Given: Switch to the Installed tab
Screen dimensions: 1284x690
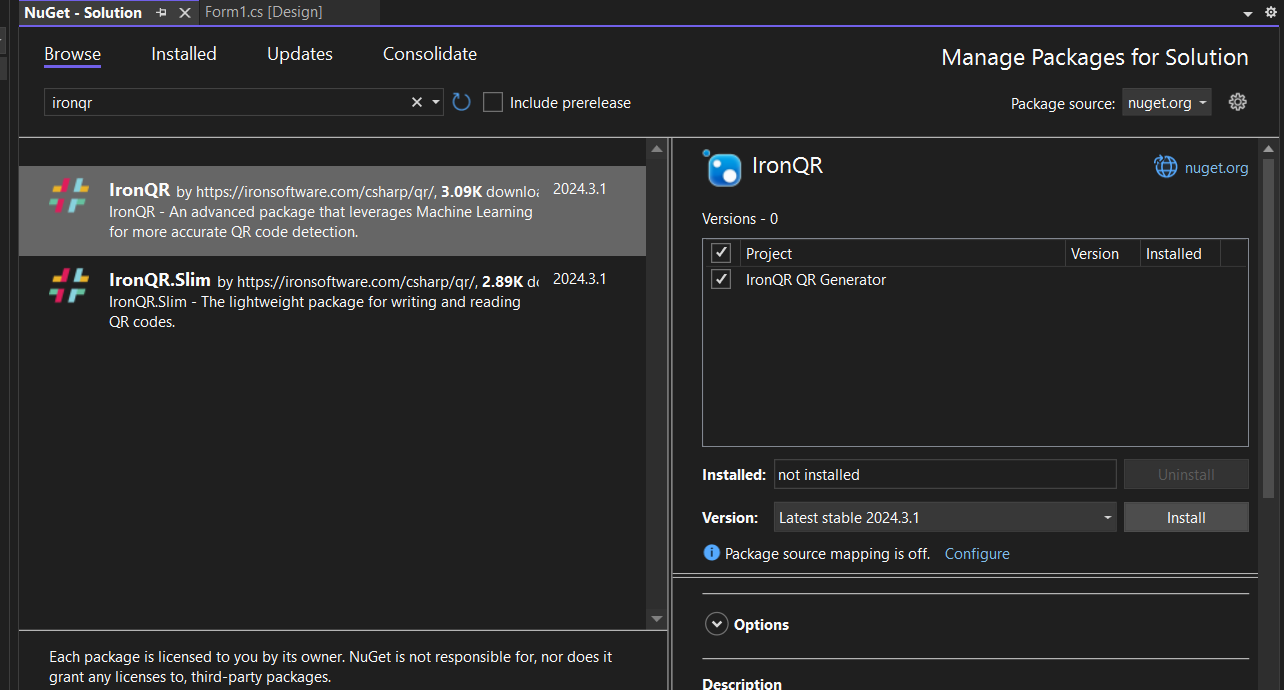Looking at the screenshot, I should pyautogui.click(x=183, y=54).
